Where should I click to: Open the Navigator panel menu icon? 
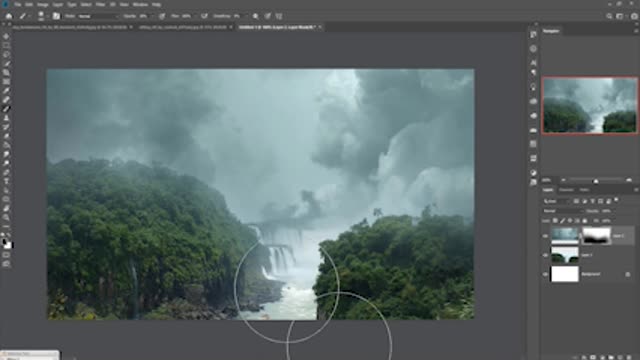point(636,31)
